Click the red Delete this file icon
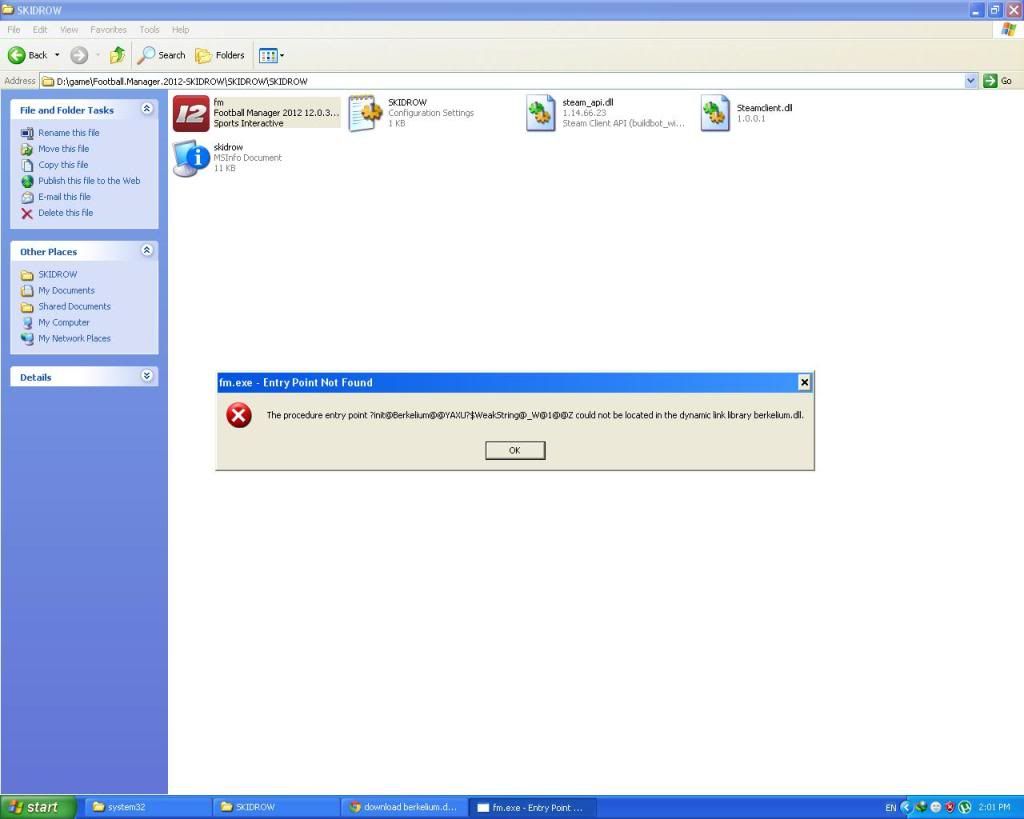This screenshot has width=1024, height=819. [x=27, y=213]
